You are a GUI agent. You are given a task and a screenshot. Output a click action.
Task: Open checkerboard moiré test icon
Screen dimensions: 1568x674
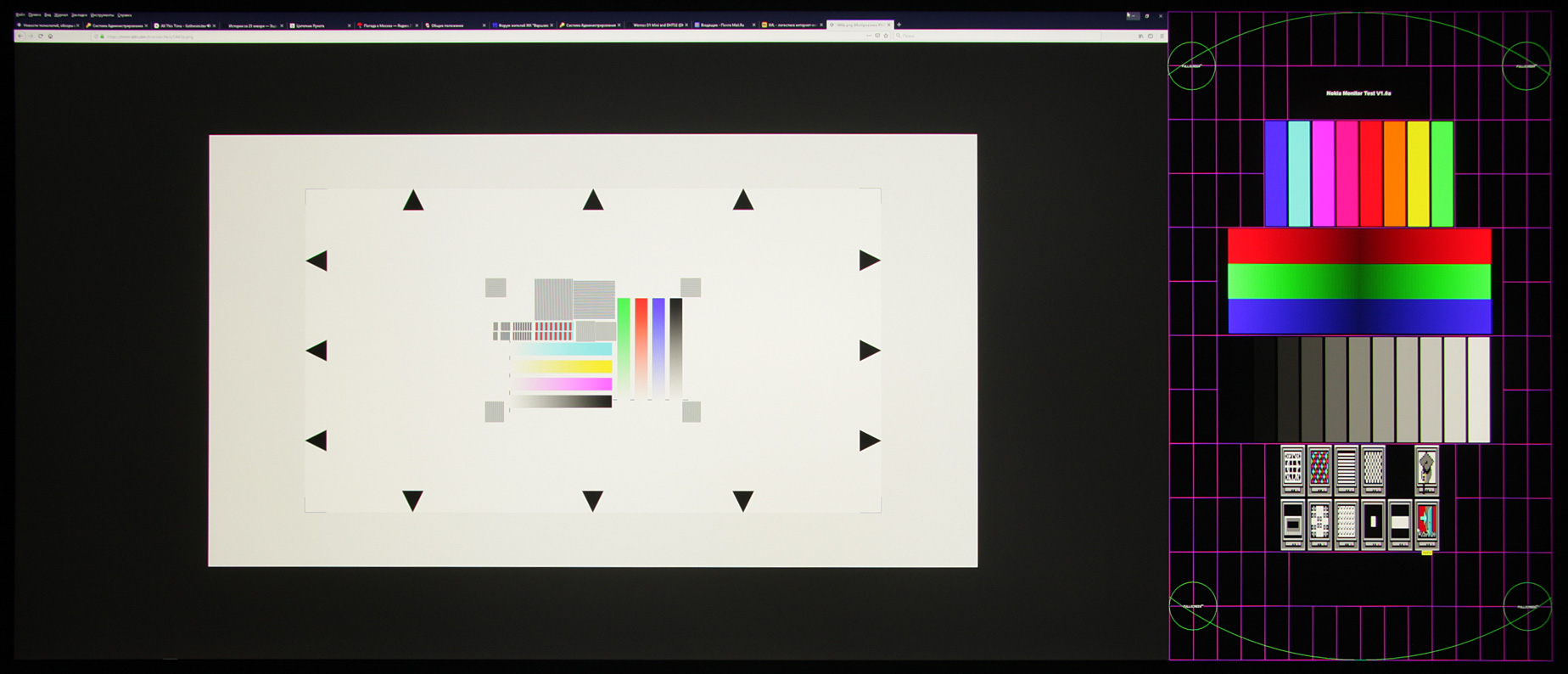point(1373,469)
